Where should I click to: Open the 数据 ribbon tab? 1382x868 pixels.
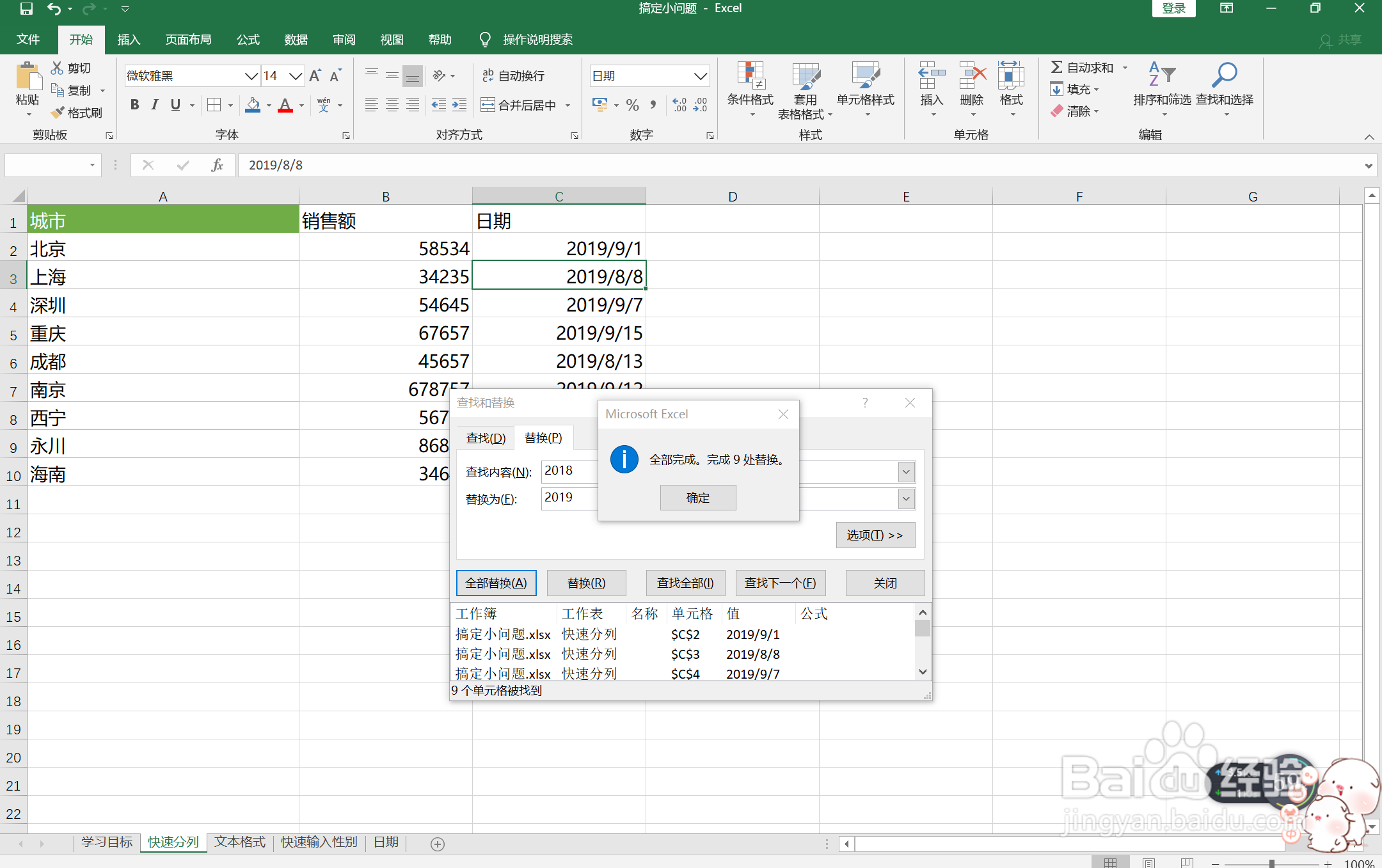[296, 40]
